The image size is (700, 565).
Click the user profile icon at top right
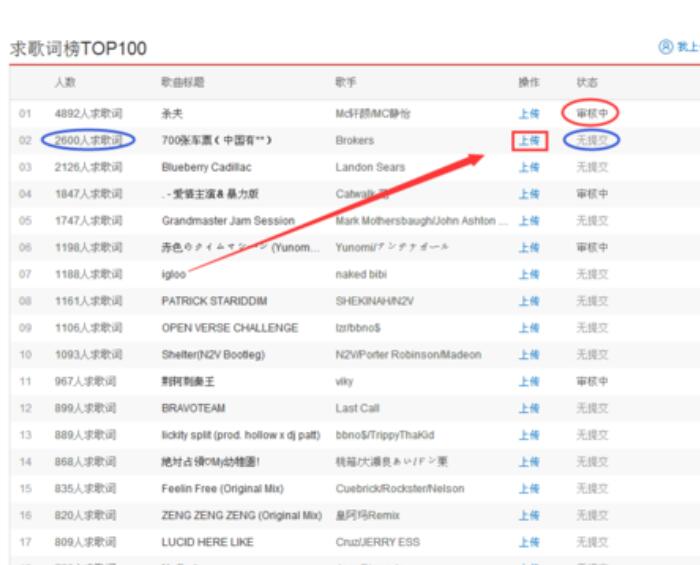click(x=665, y=46)
